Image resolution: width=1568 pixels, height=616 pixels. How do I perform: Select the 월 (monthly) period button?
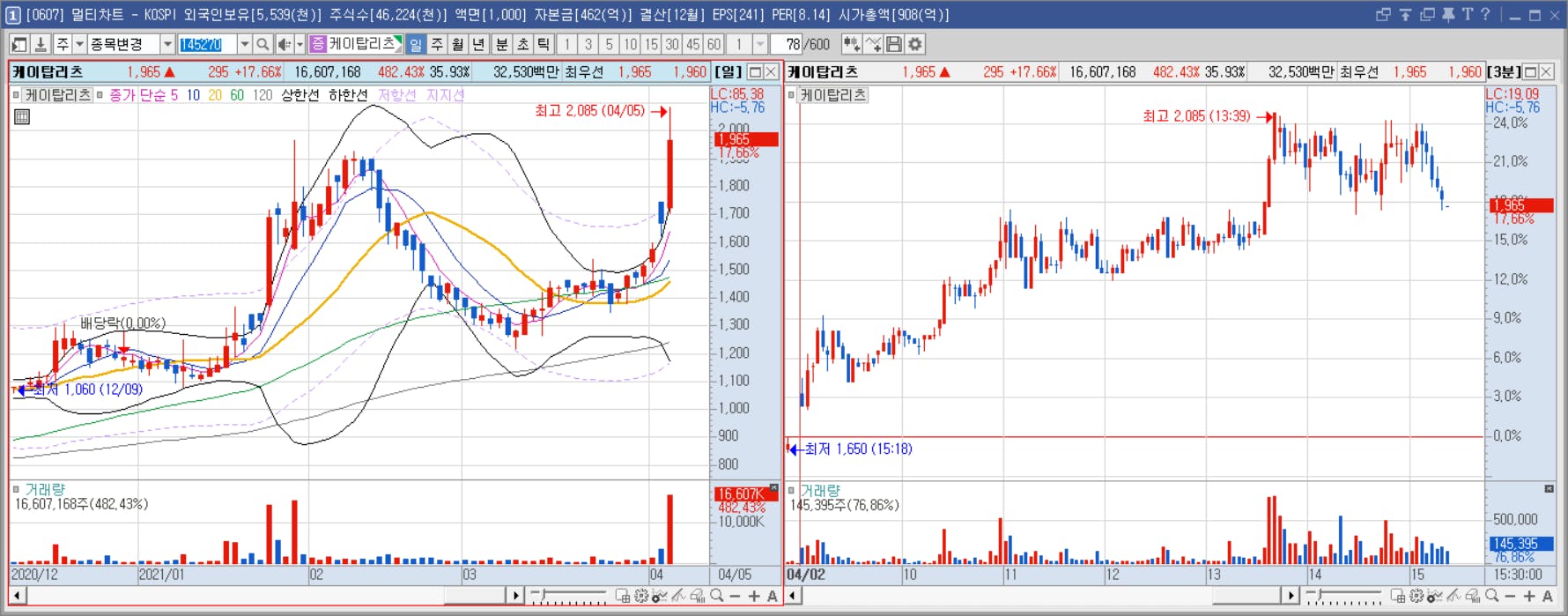[458, 44]
